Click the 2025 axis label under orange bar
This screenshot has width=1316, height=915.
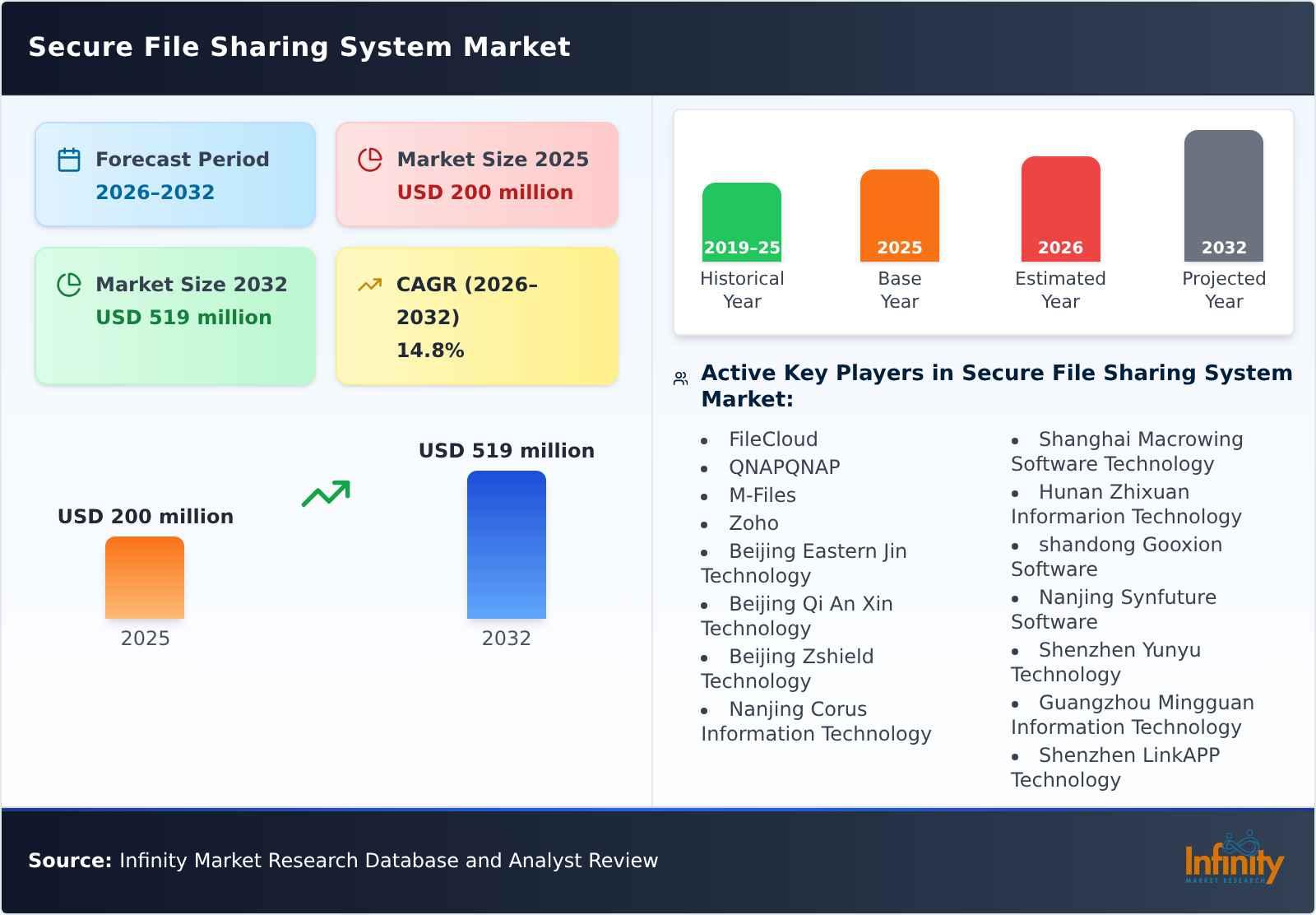point(145,639)
